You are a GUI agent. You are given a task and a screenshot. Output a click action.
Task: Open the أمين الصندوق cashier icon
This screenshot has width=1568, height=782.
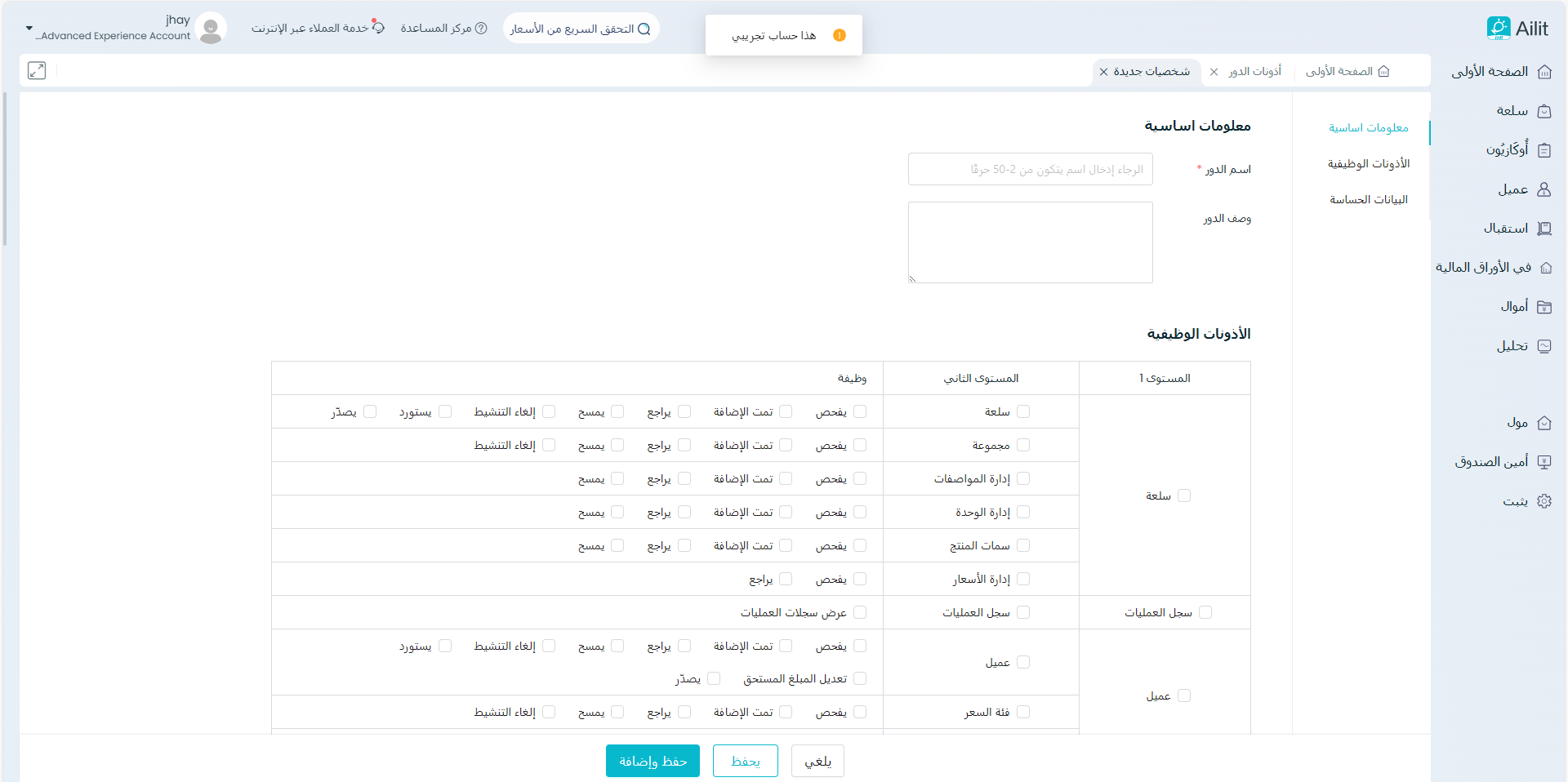click(1543, 462)
